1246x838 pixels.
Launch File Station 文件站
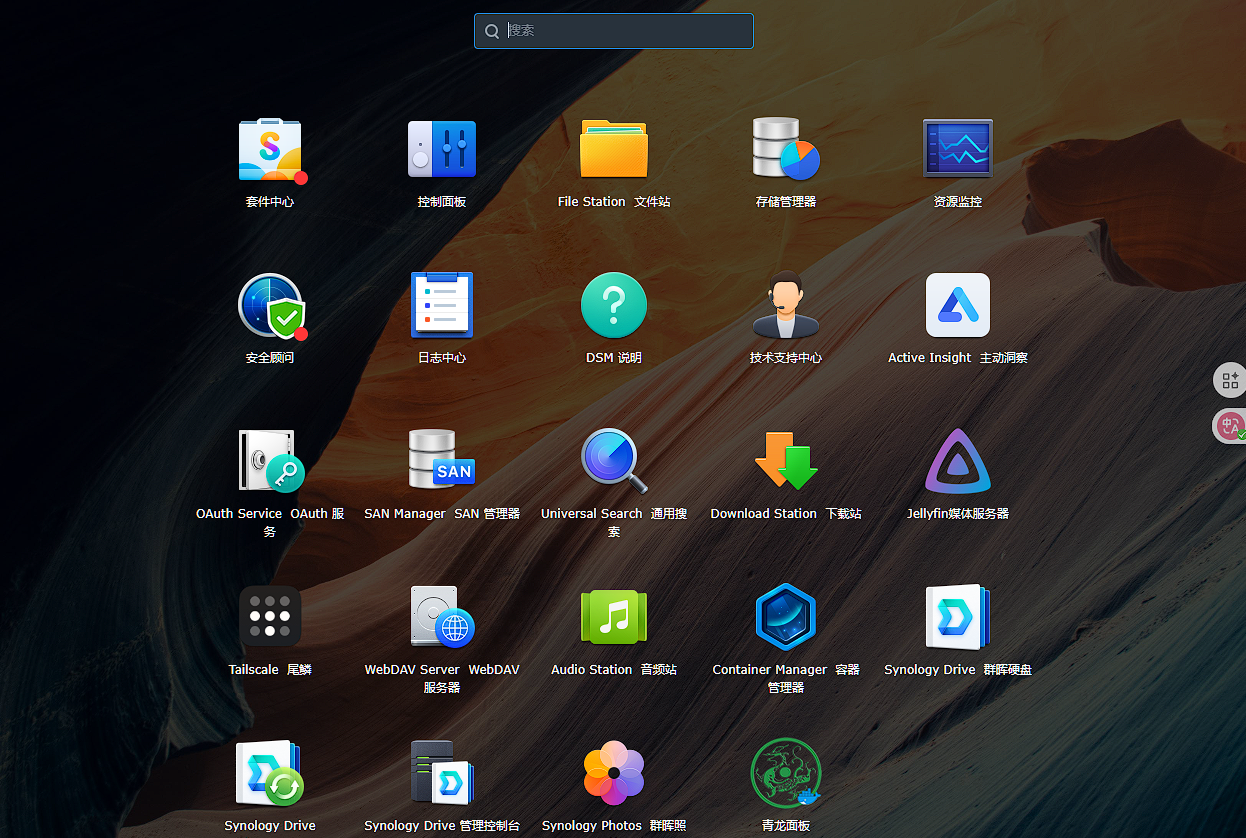[614, 150]
